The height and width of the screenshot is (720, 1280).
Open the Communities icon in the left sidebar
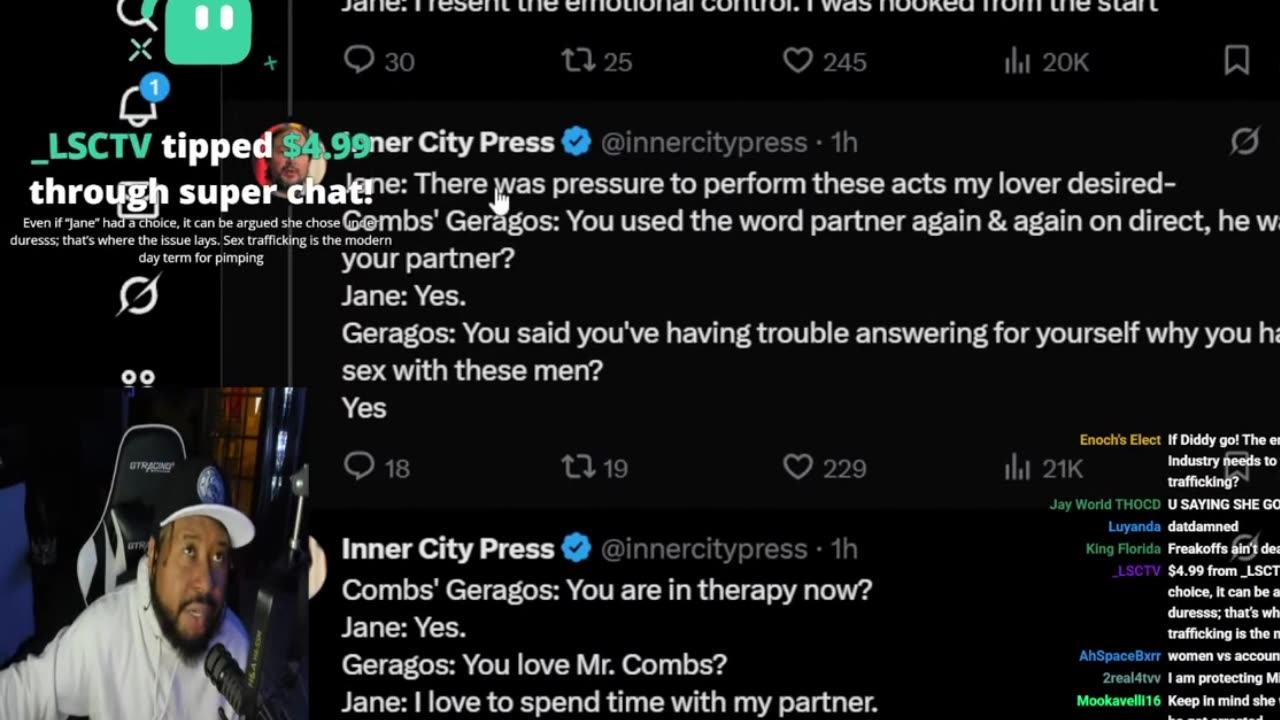coord(138,378)
